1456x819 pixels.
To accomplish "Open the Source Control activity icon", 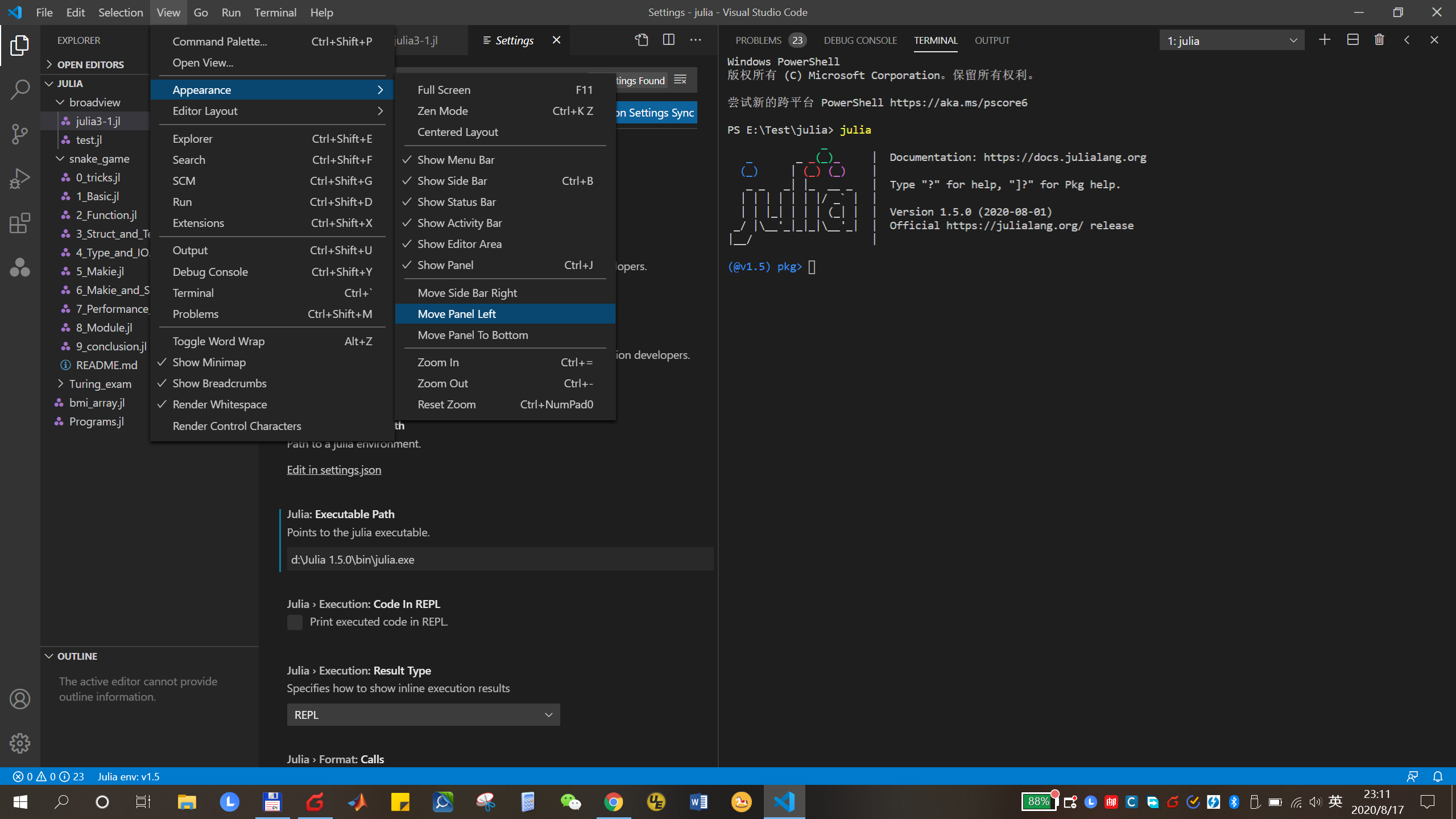I will [x=20, y=134].
